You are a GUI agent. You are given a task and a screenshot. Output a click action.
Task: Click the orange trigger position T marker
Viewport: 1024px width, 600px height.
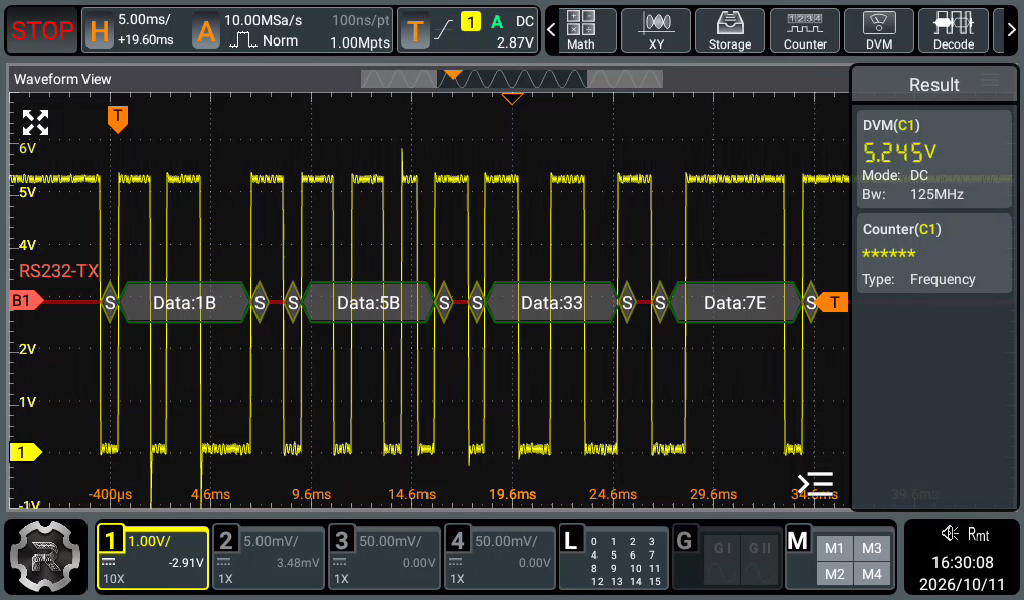click(118, 119)
